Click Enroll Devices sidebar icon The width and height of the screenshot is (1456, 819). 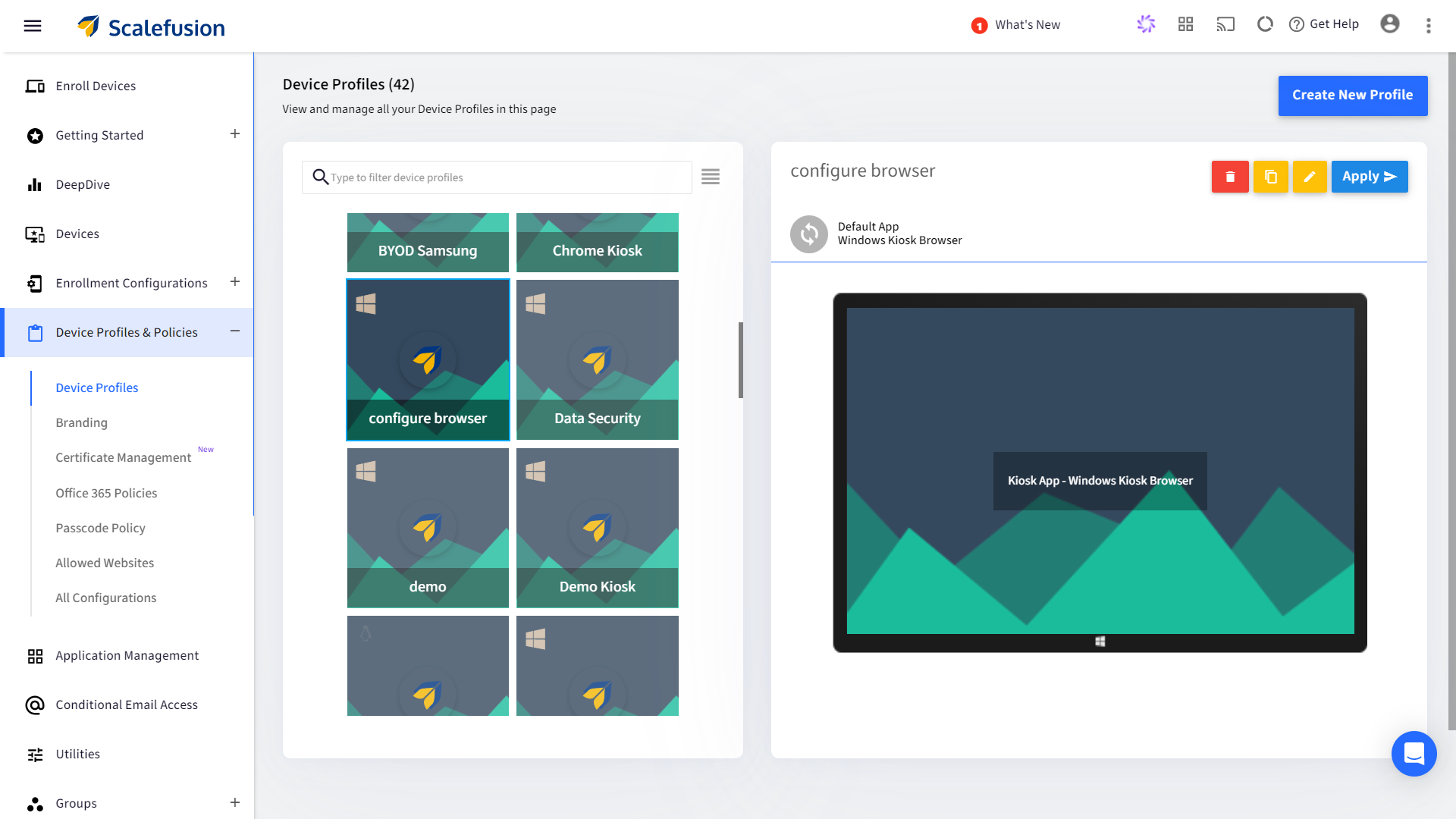(x=35, y=86)
